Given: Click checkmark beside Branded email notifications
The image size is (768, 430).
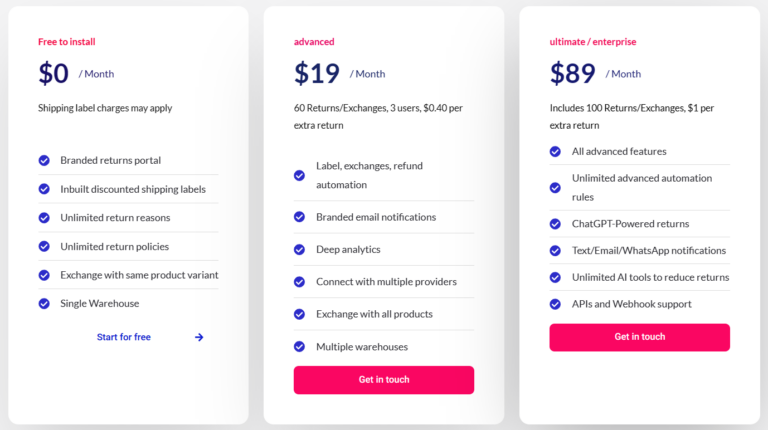Looking at the screenshot, I should (x=299, y=217).
